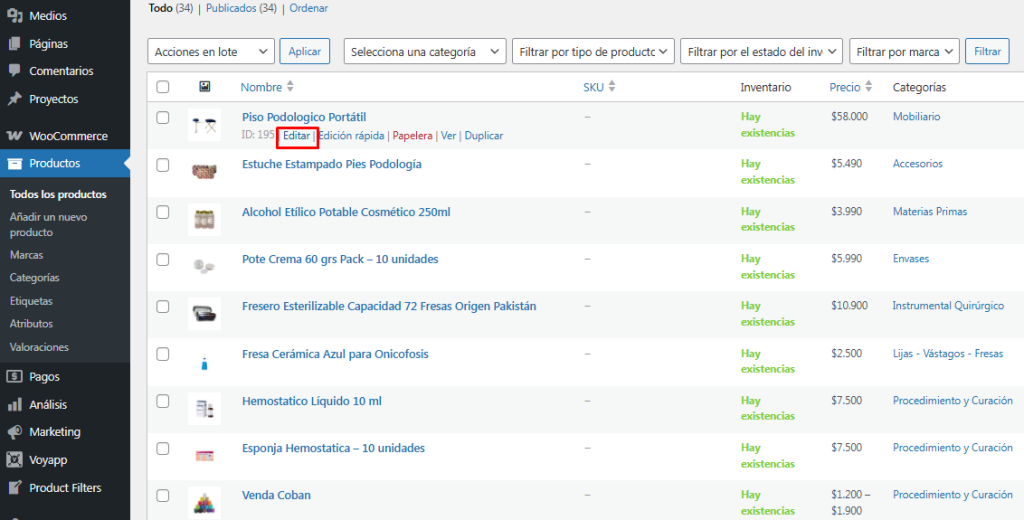This screenshot has width=1024, height=520.
Task: Click Editar under Piso Podologico Portátil
Action: (296, 135)
